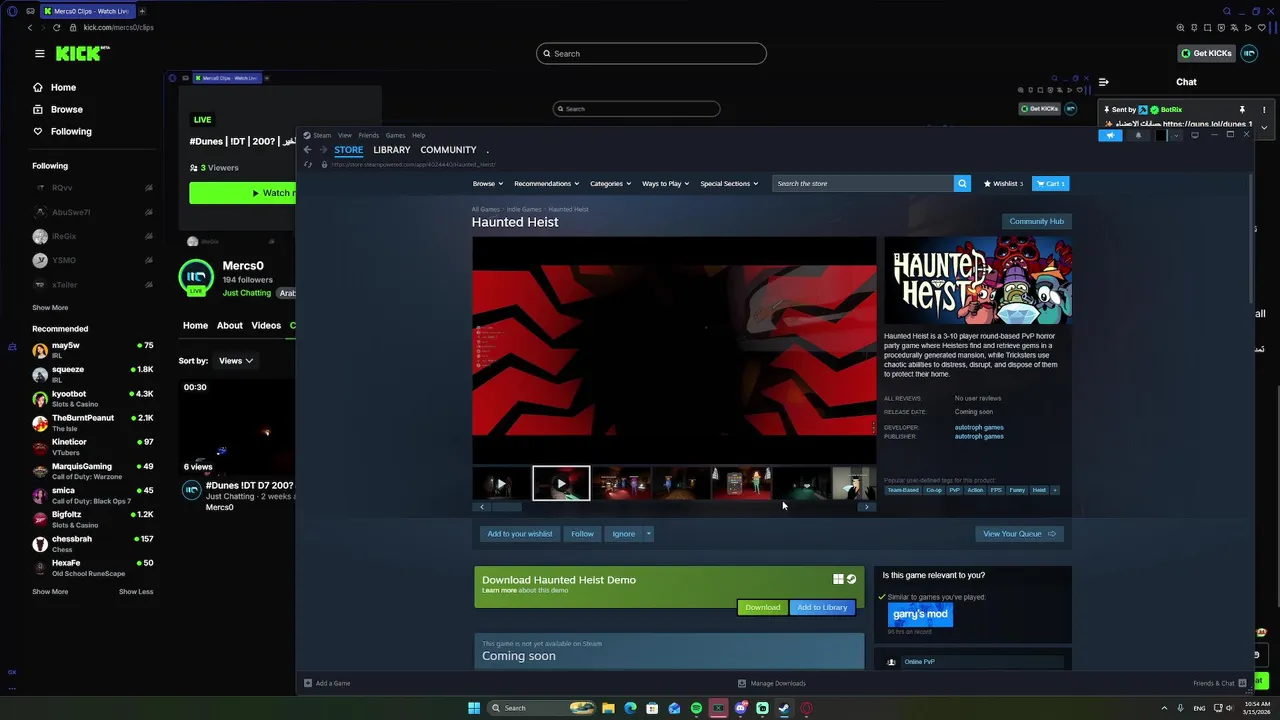The width and height of the screenshot is (1280, 720).
Task: Go back in the Steam client
Action: 308,150
